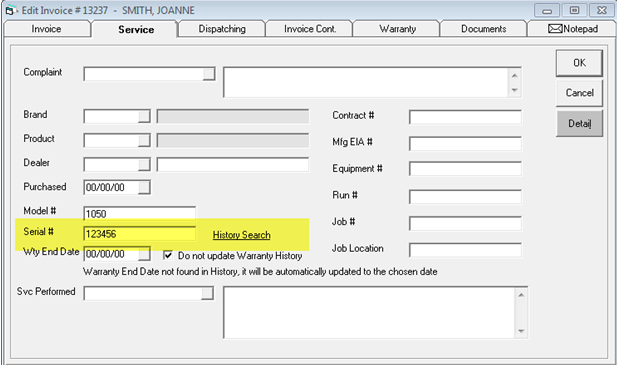Screen dimensions: 617x365
Task: Minimize the Edit Invoice window
Action: point(547,11)
